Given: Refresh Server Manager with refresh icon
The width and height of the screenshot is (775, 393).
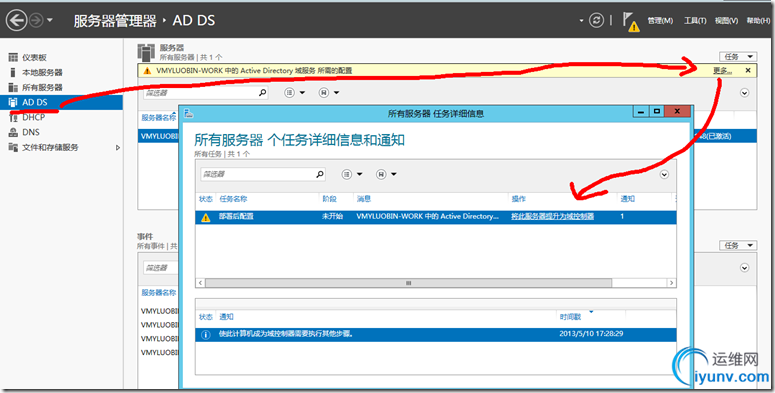Looking at the screenshot, I should [x=597, y=20].
